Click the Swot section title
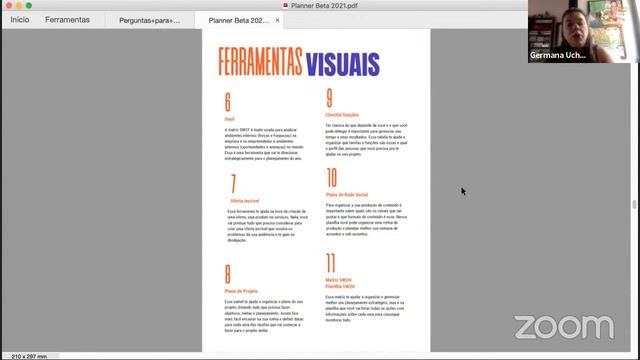This screenshot has width=640, height=360. pyautogui.click(x=229, y=119)
